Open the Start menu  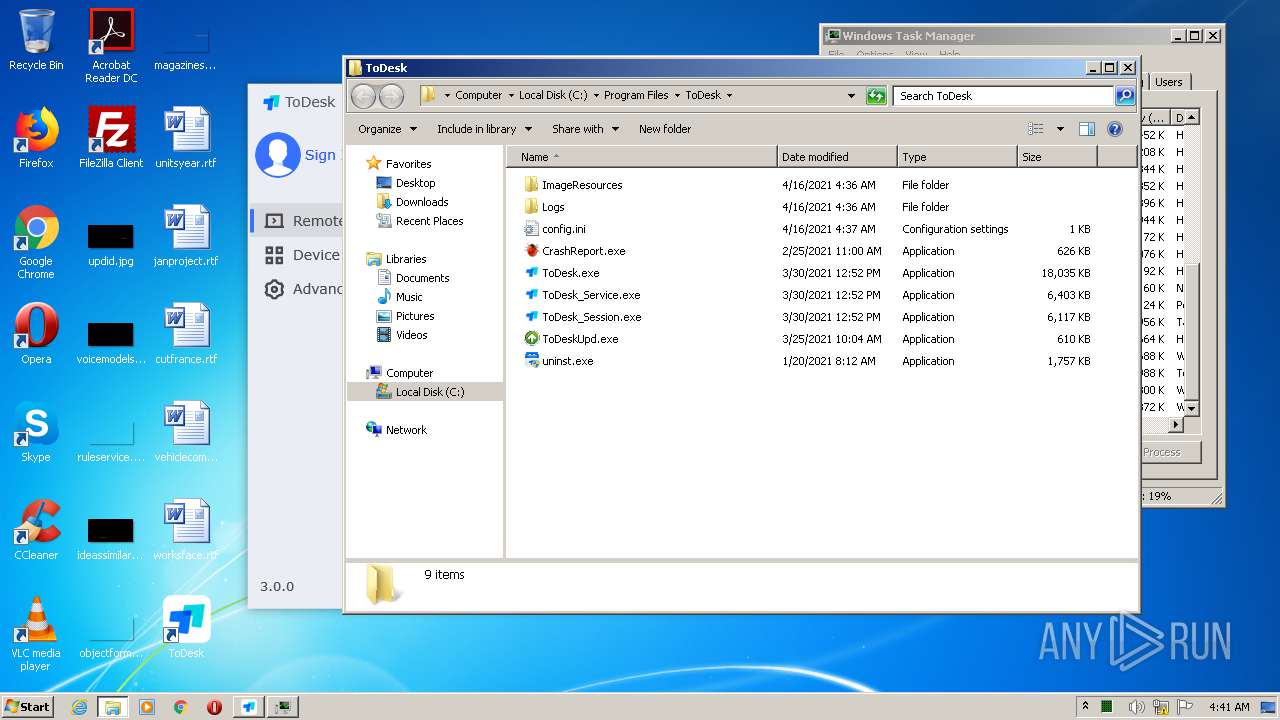[28, 706]
